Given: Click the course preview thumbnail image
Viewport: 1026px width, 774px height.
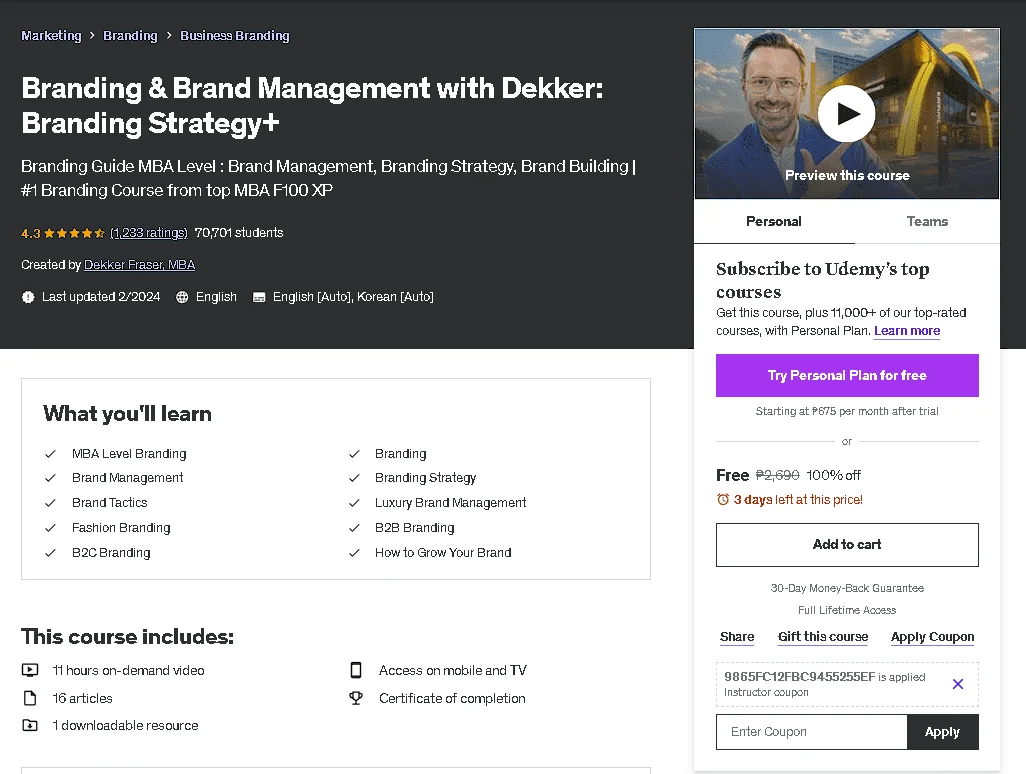Looking at the screenshot, I should pos(847,113).
